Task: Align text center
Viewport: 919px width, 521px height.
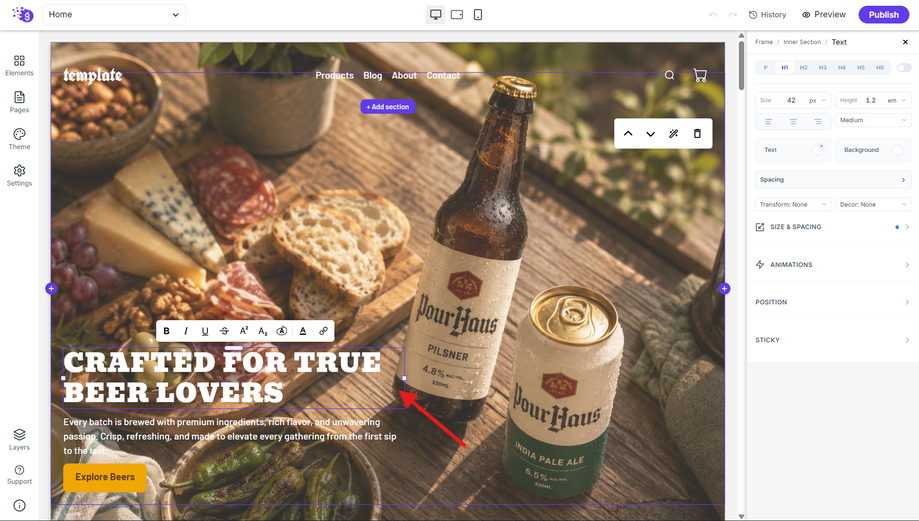Action: (x=793, y=121)
